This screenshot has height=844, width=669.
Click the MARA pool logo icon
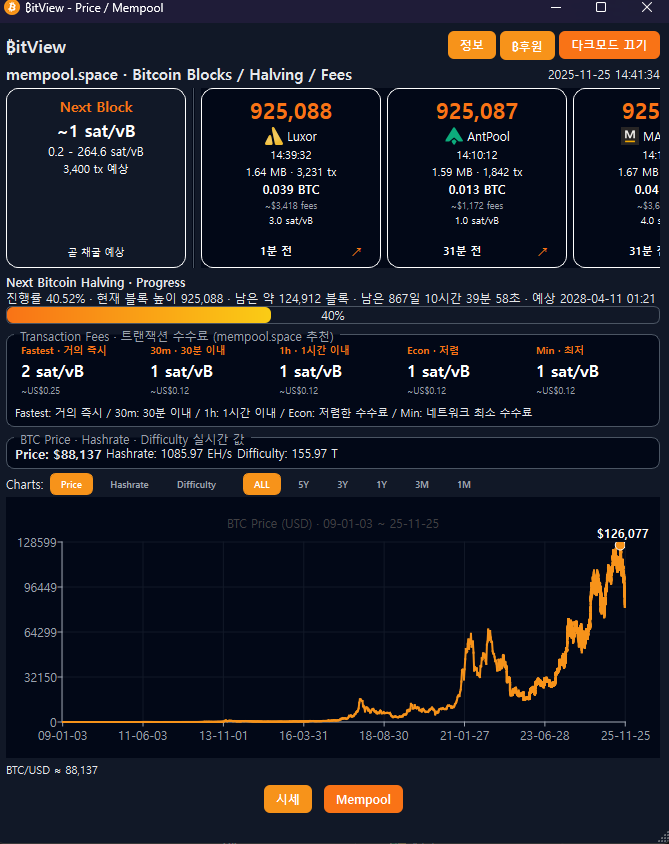(629, 136)
